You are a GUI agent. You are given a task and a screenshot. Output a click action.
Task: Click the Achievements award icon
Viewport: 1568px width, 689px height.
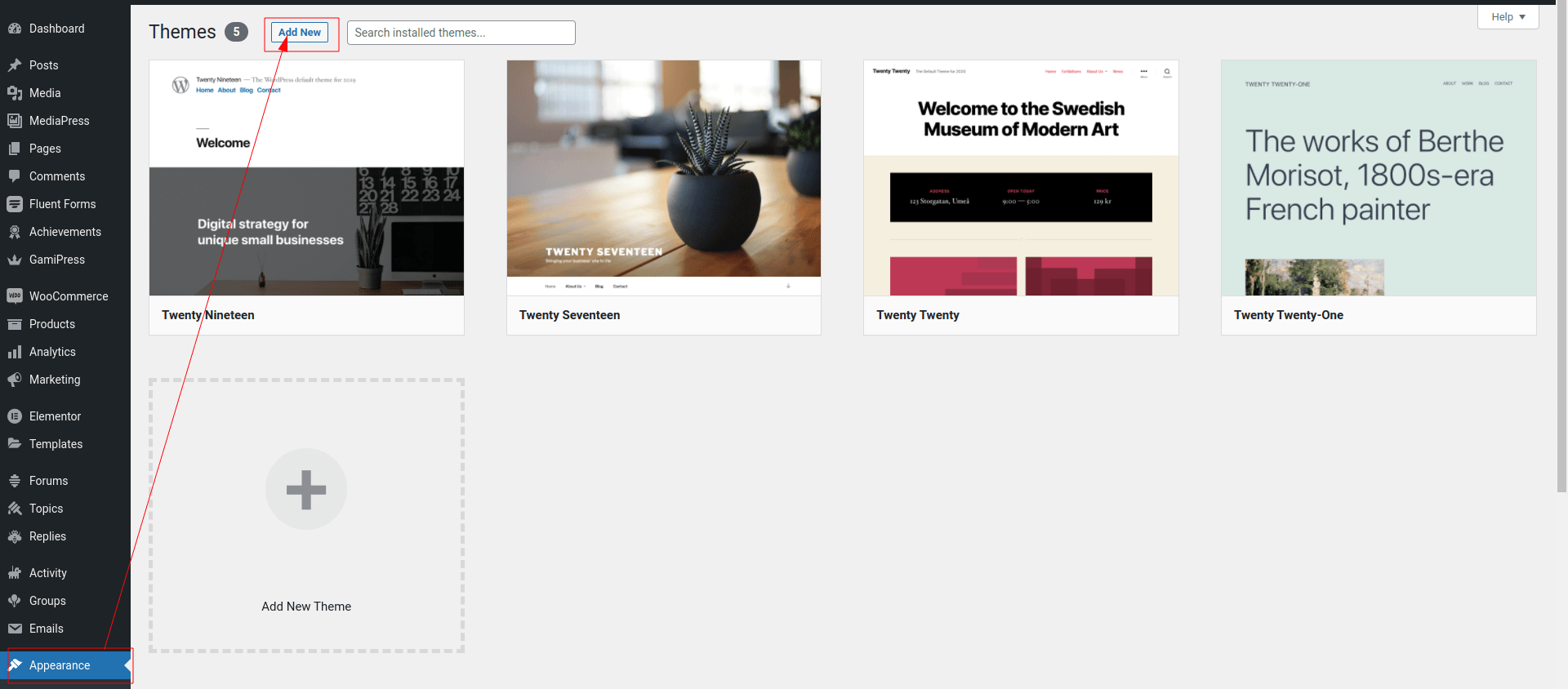point(15,232)
